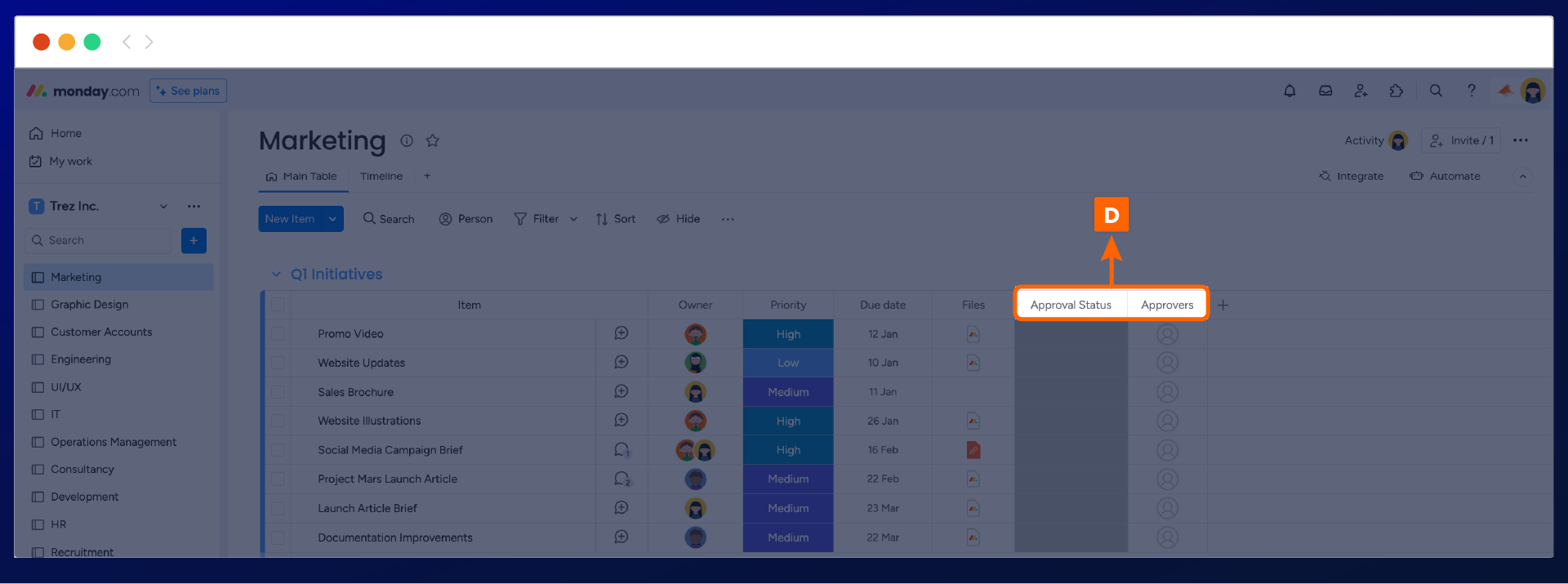Toggle the select-all header checkbox
This screenshot has width=1568, height=584.
(278, 305)
